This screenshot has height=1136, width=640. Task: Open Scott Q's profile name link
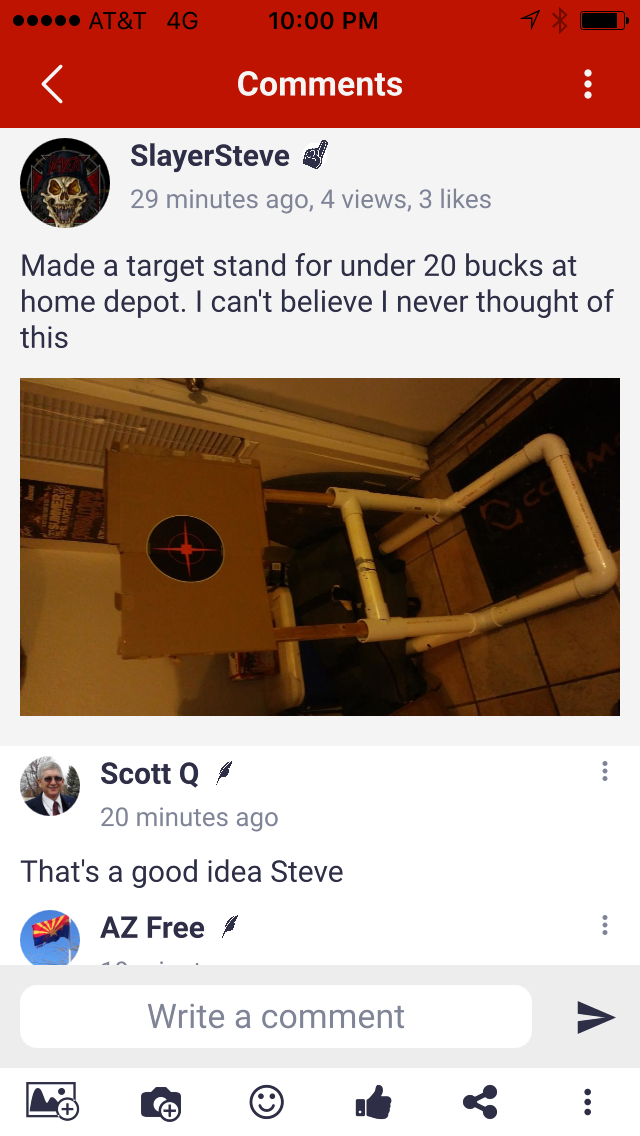[149, 773]
